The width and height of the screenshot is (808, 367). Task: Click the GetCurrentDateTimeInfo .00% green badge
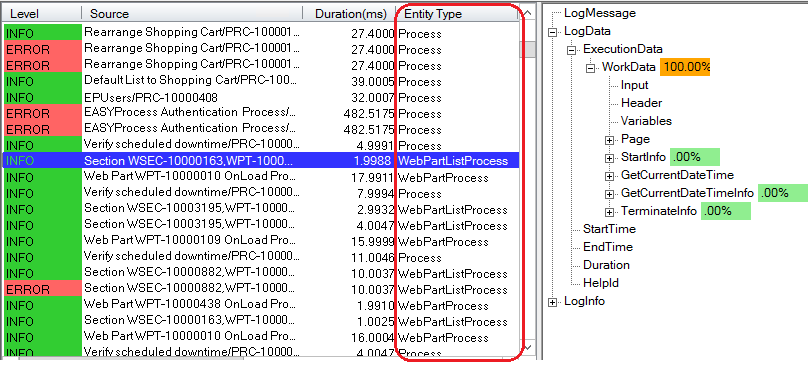[783, 193]
